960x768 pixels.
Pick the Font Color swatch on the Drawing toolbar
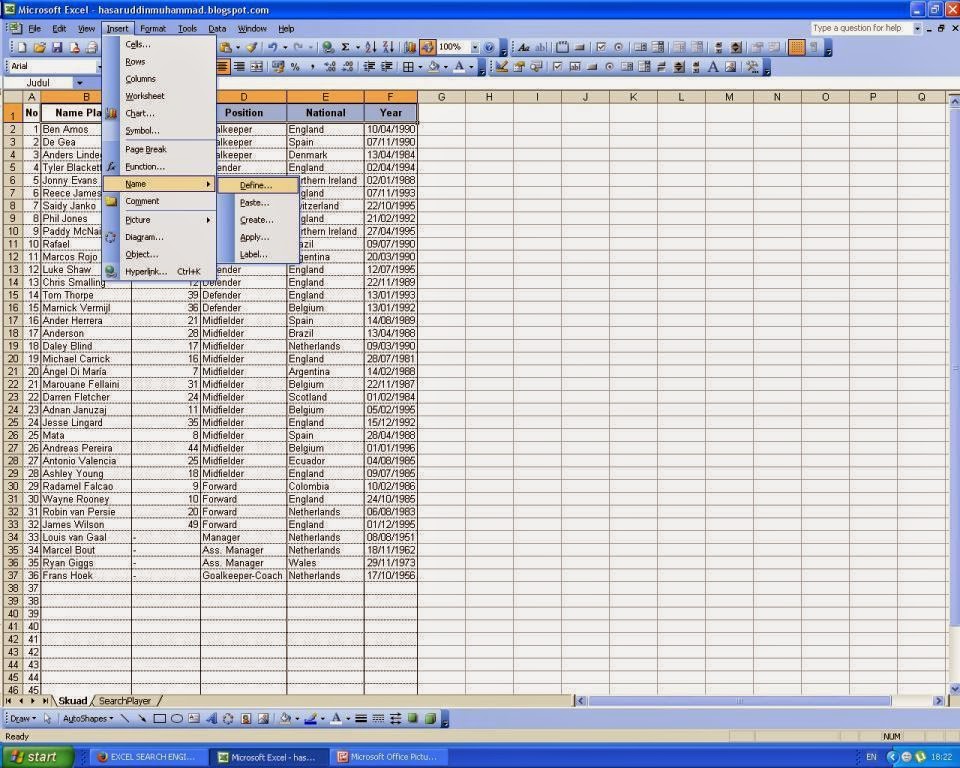[x=335, y=718]
